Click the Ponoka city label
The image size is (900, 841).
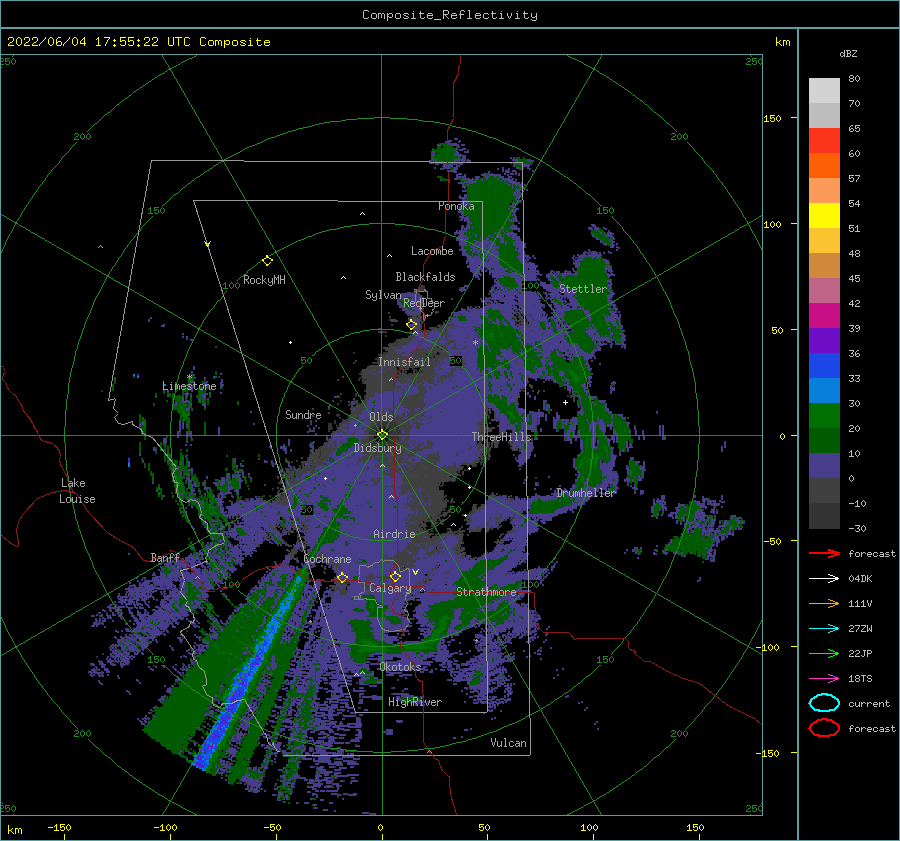pos(456,206)
